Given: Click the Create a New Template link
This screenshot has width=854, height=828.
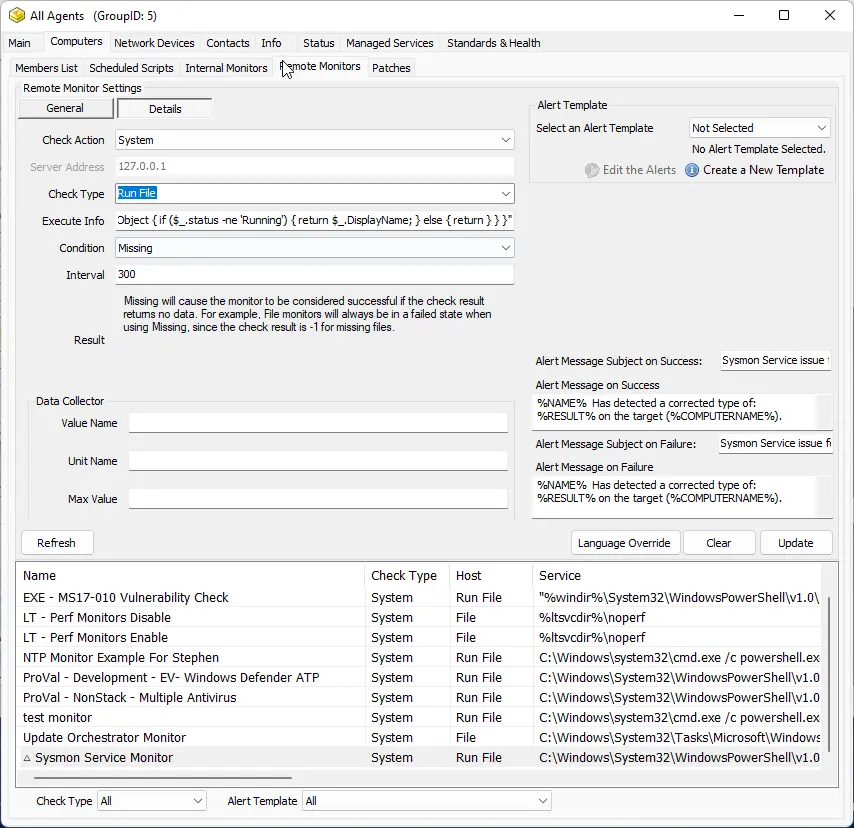Looking at the screenshot, I should click(763, 170).
